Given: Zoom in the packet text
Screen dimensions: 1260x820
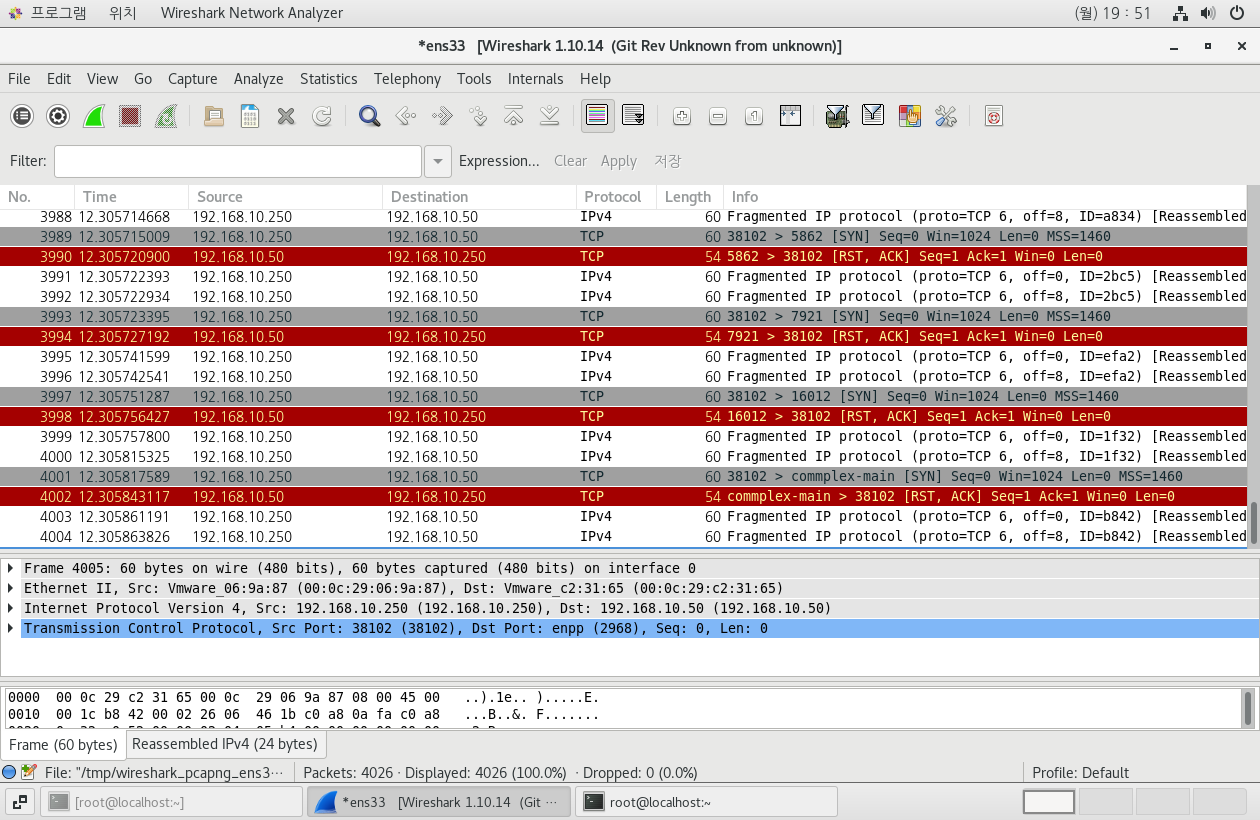Looking at the screenshot, I should [x=682, y=116].
